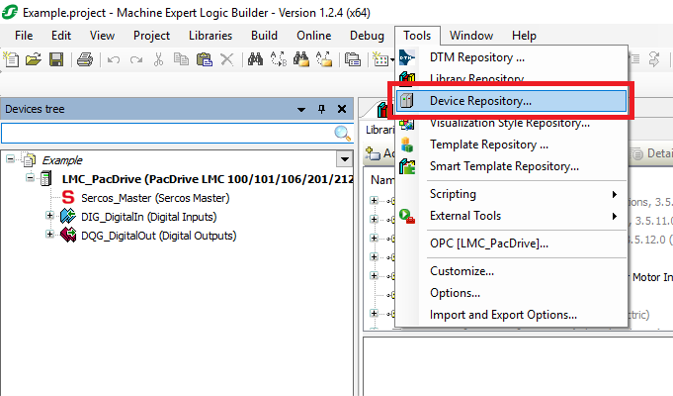Collapse the LMC_PacDrive tree node
Viewport: 673px width, 396px height.
tap(30, 177)
